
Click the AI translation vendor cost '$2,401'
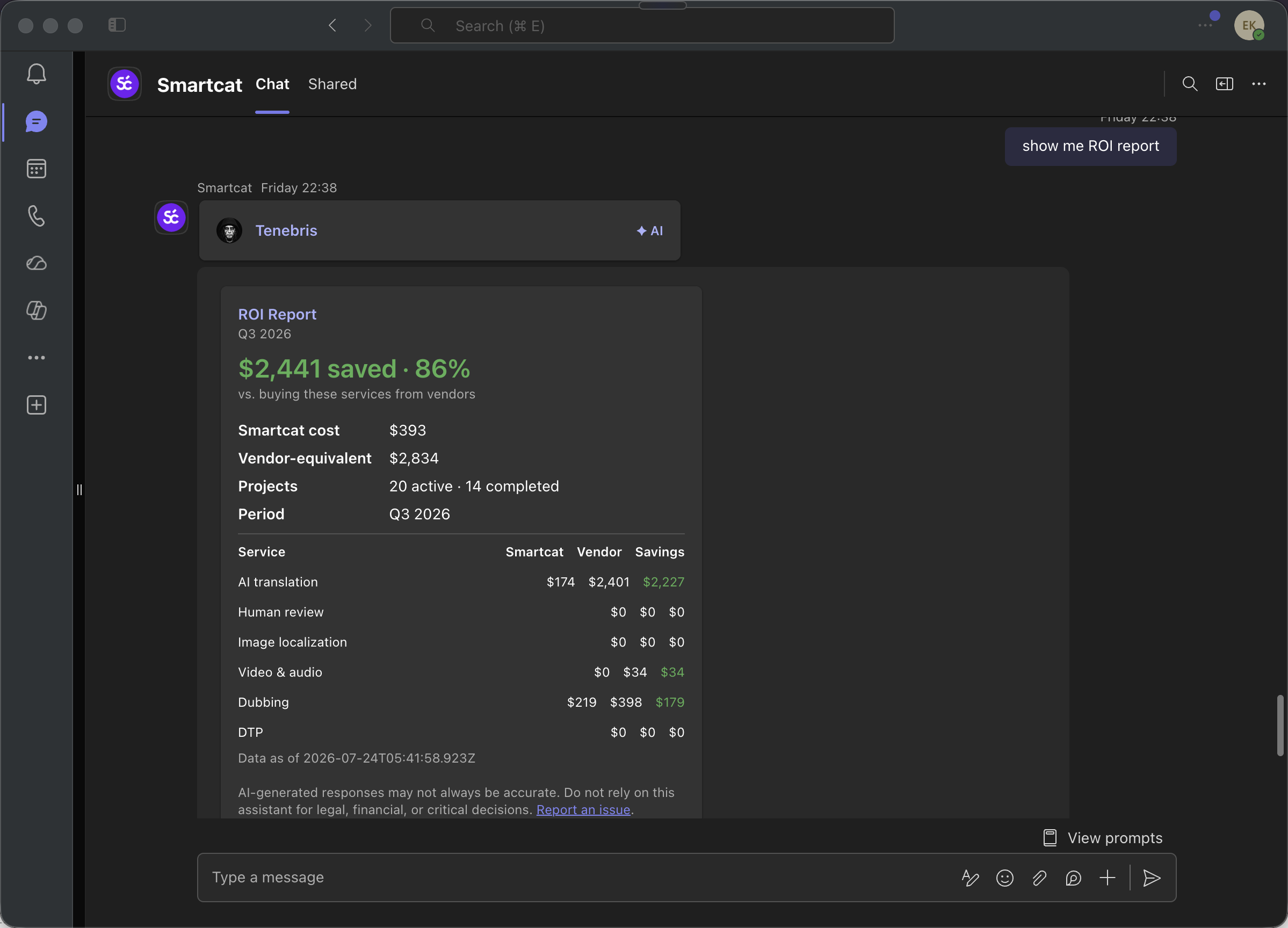click(x=609, y=582)
